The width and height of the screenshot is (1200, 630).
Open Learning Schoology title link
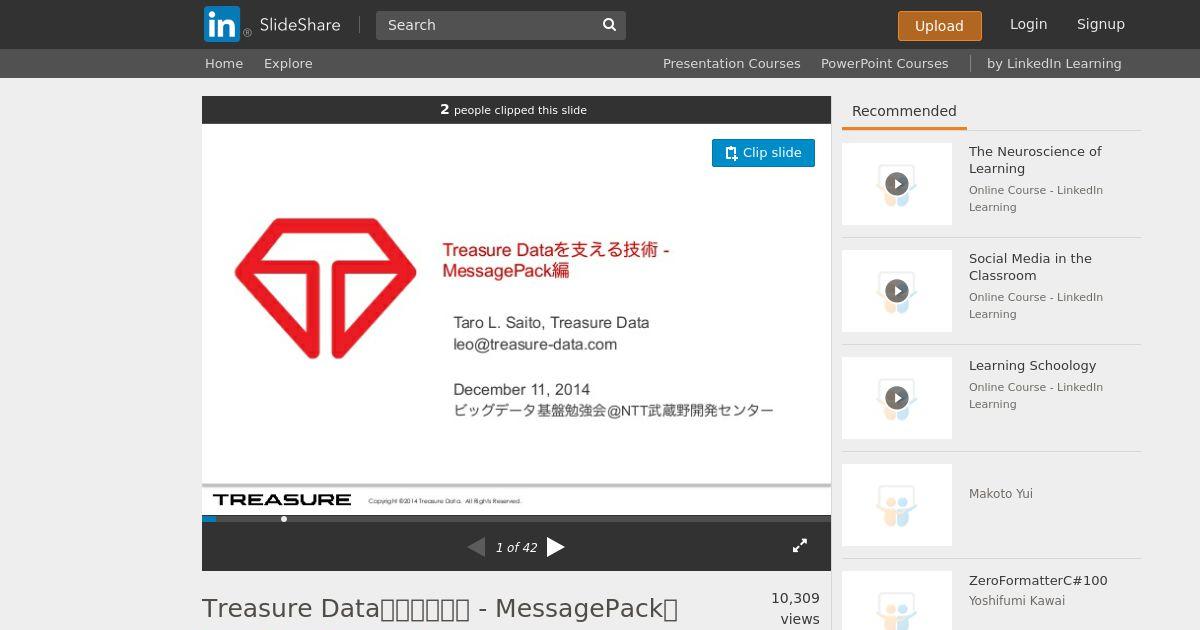1032,366
